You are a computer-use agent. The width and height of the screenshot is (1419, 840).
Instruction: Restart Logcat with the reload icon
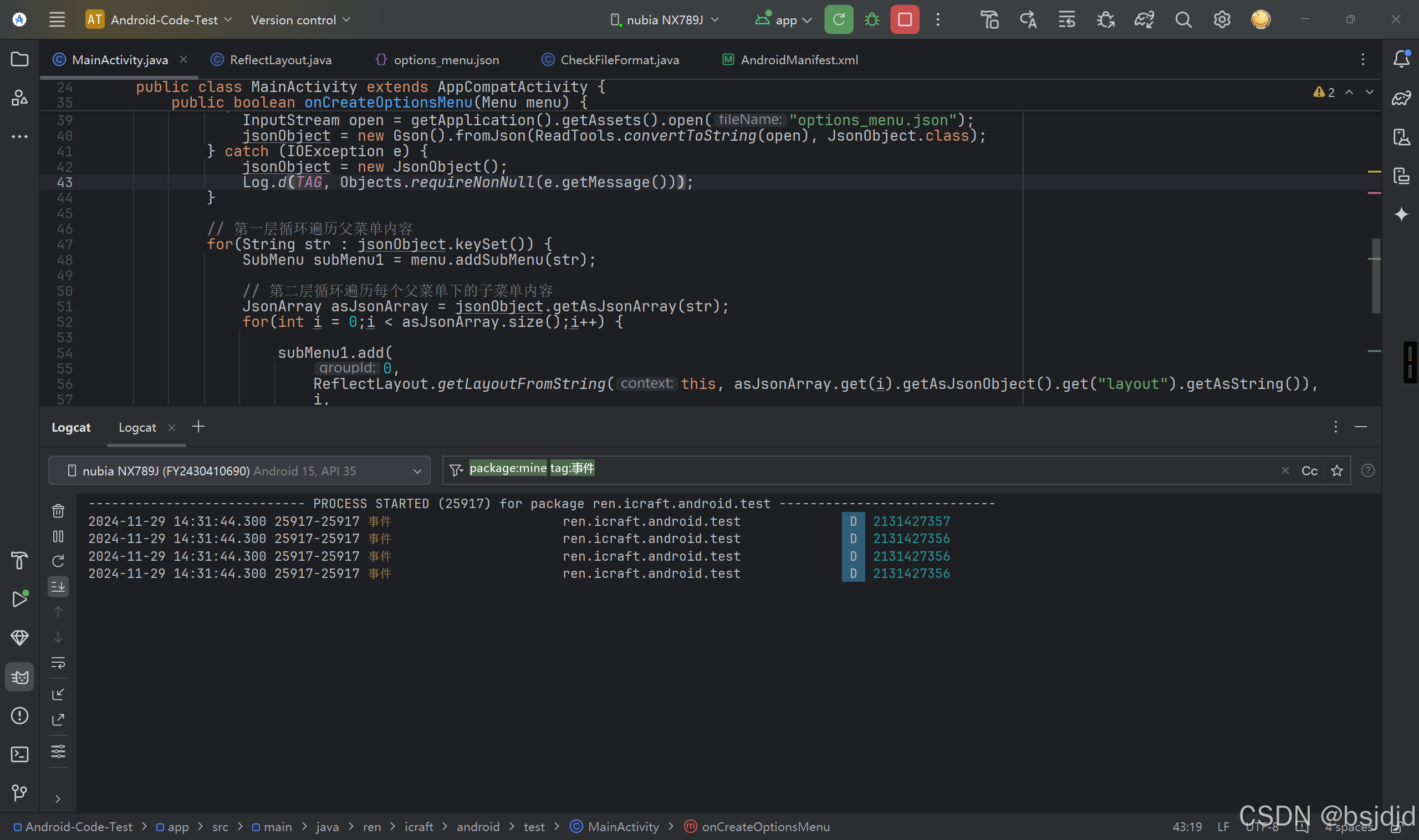tap(58, 561)
